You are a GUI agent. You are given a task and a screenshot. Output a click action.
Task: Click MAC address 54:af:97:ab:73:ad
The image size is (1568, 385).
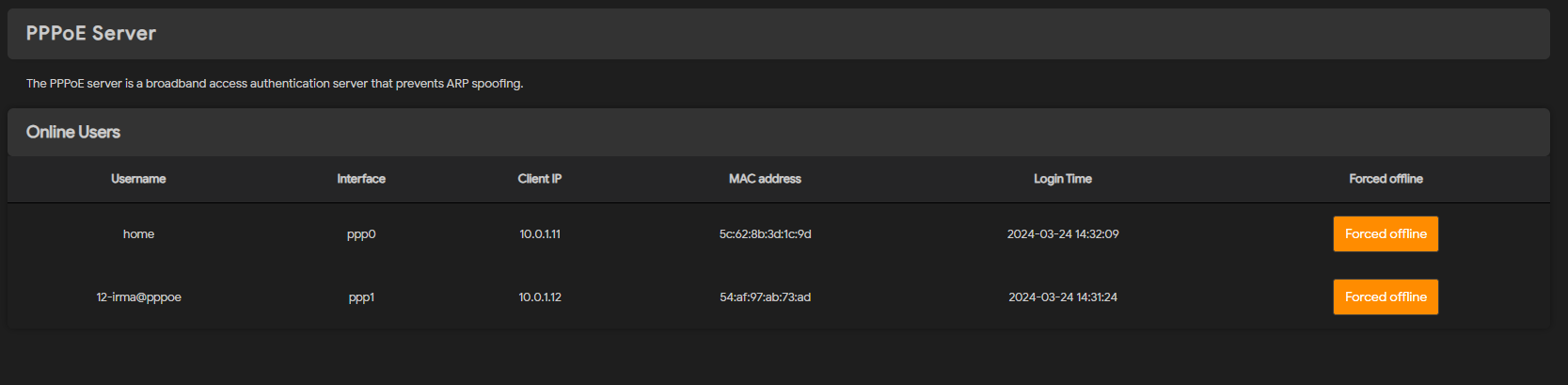765,297
